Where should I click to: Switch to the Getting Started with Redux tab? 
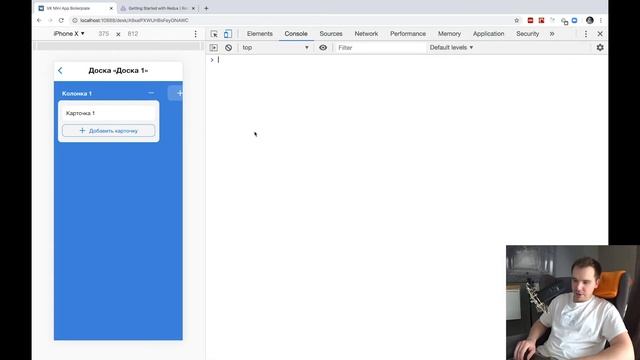(x=158, y=8)
